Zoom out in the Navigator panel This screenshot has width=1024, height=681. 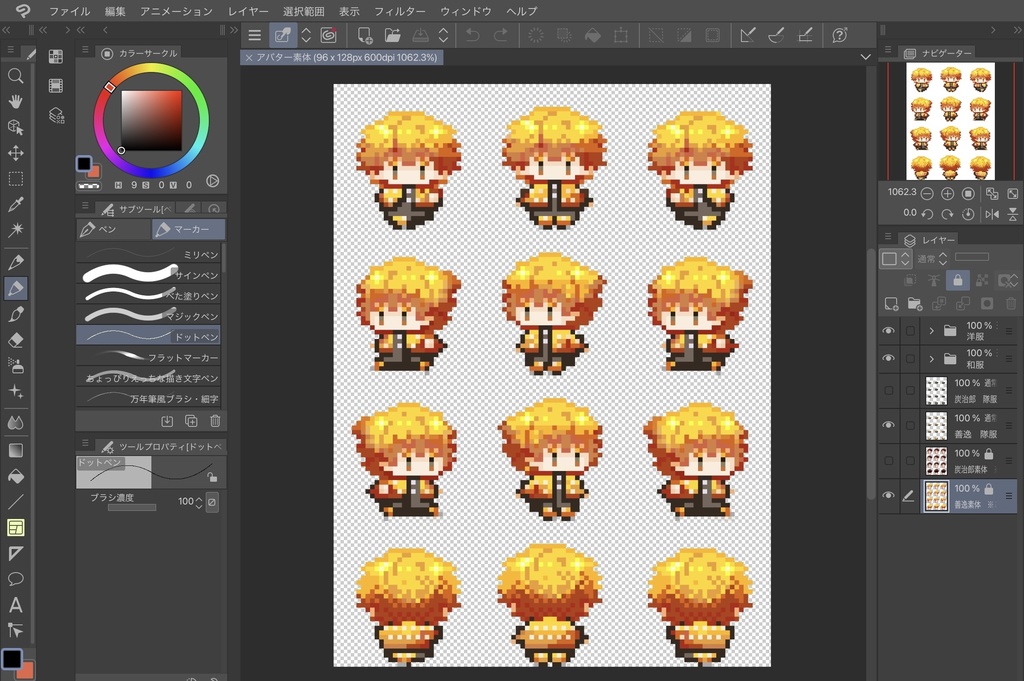(x=927, y=193)
